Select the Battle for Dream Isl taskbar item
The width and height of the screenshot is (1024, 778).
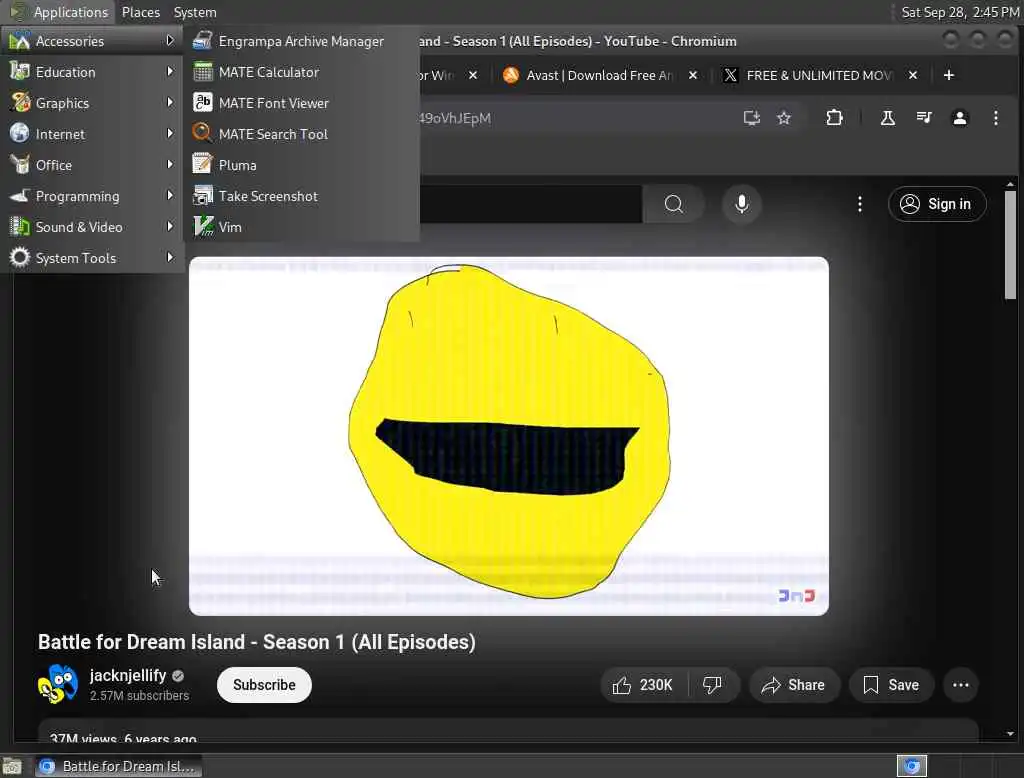click(x=118, y=766)
